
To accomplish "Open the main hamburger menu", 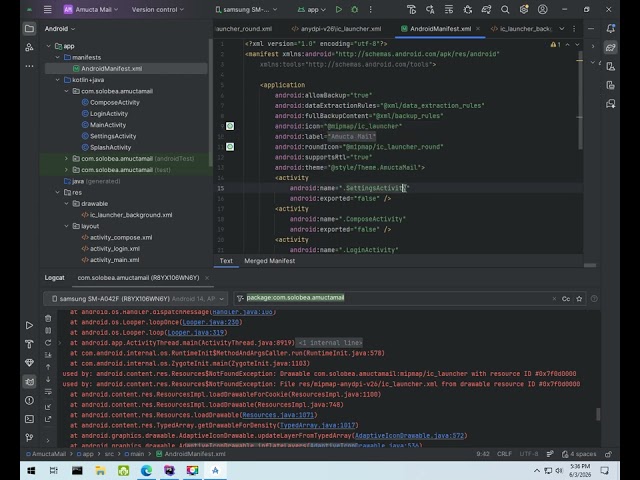I will click(x=48, y=9).
